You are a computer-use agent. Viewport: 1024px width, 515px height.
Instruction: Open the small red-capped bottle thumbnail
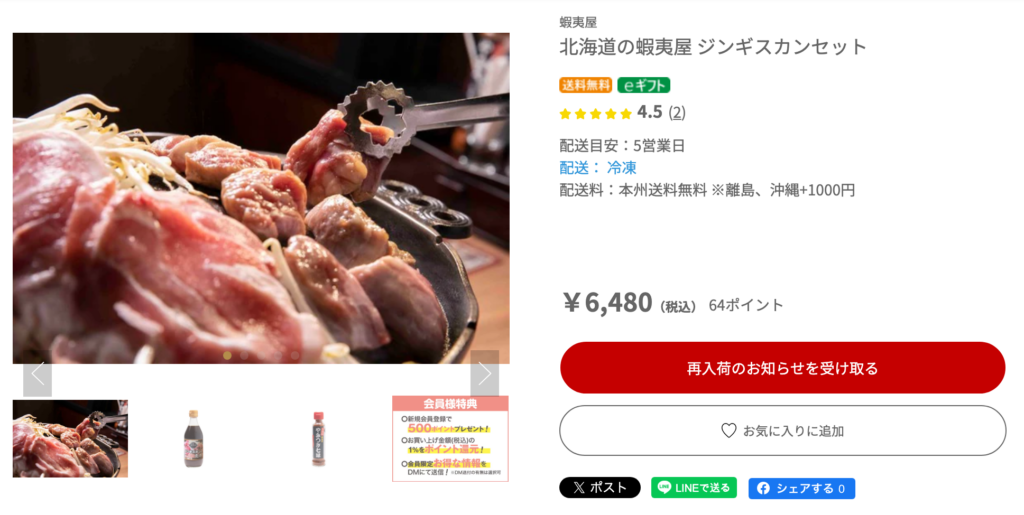click(x=318, y=439)
